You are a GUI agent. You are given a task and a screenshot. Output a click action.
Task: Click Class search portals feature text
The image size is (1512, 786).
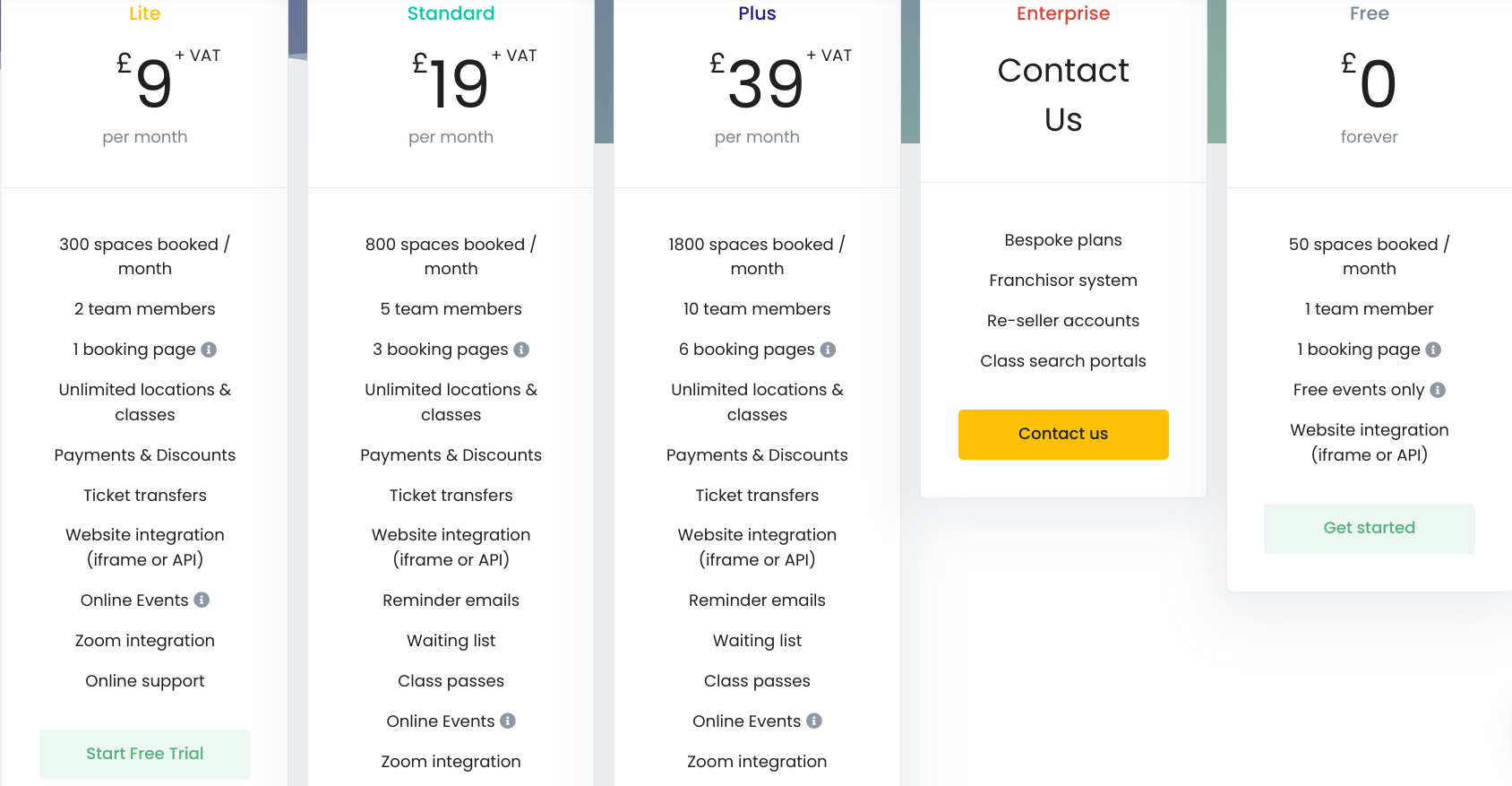(1063, 361)
